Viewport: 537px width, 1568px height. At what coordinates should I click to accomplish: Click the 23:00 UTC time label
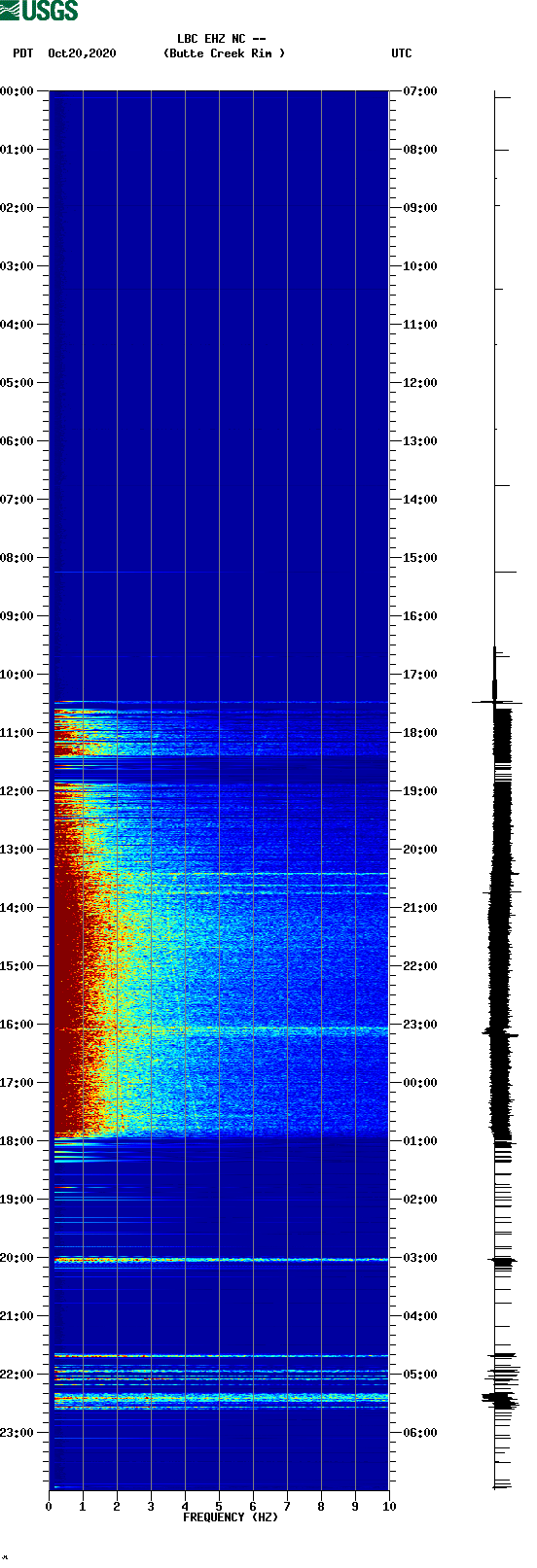[x=420, y=1025]
